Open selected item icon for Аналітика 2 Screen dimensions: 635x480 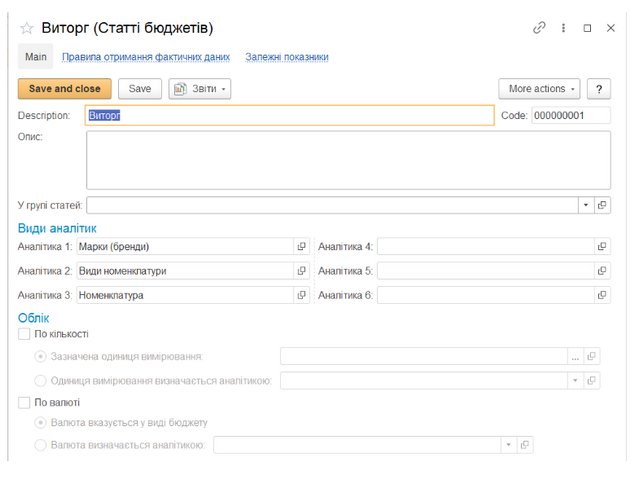coord(301,271)
